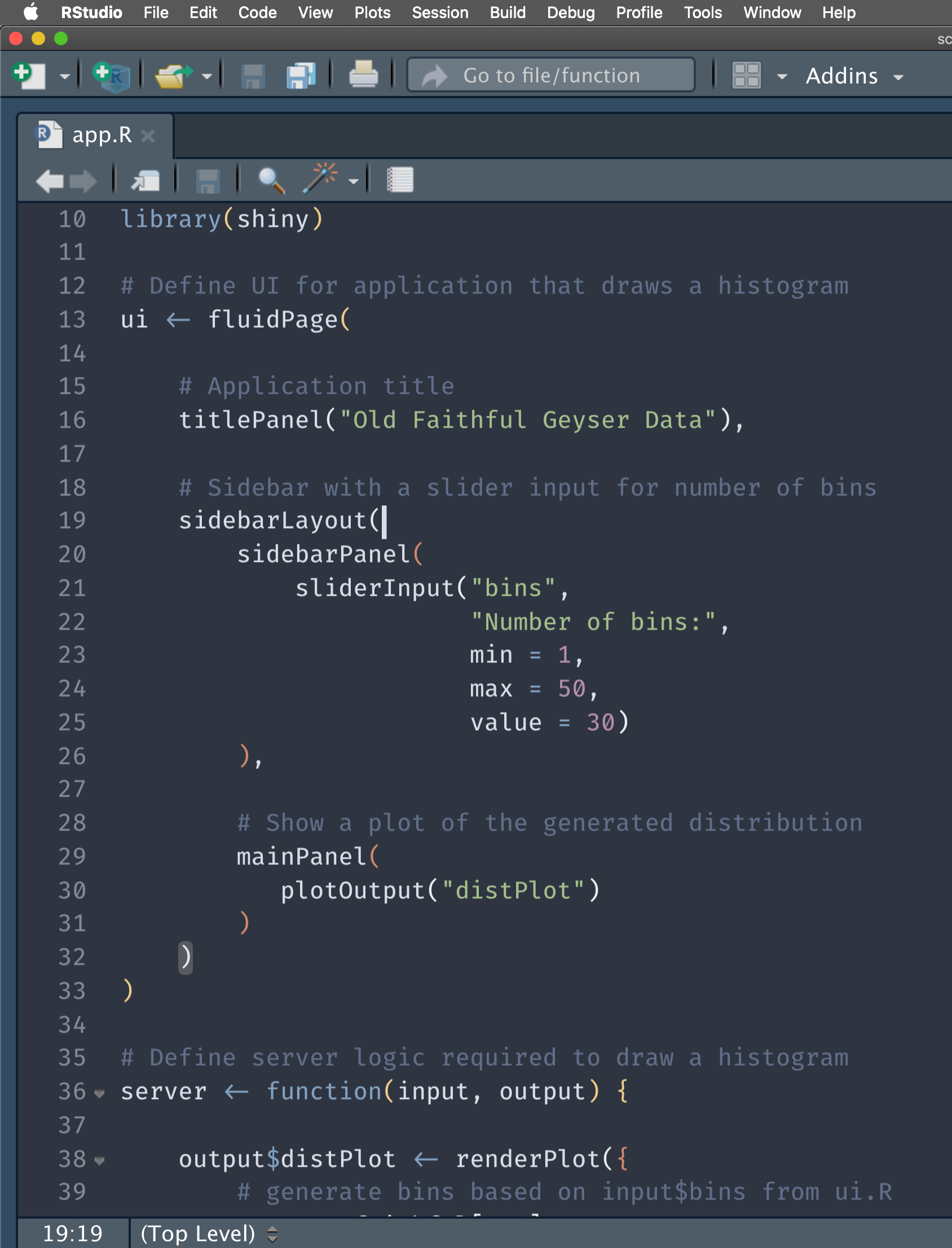Click the Save All icon
952x1248 pixels.
tap(301, 76)
